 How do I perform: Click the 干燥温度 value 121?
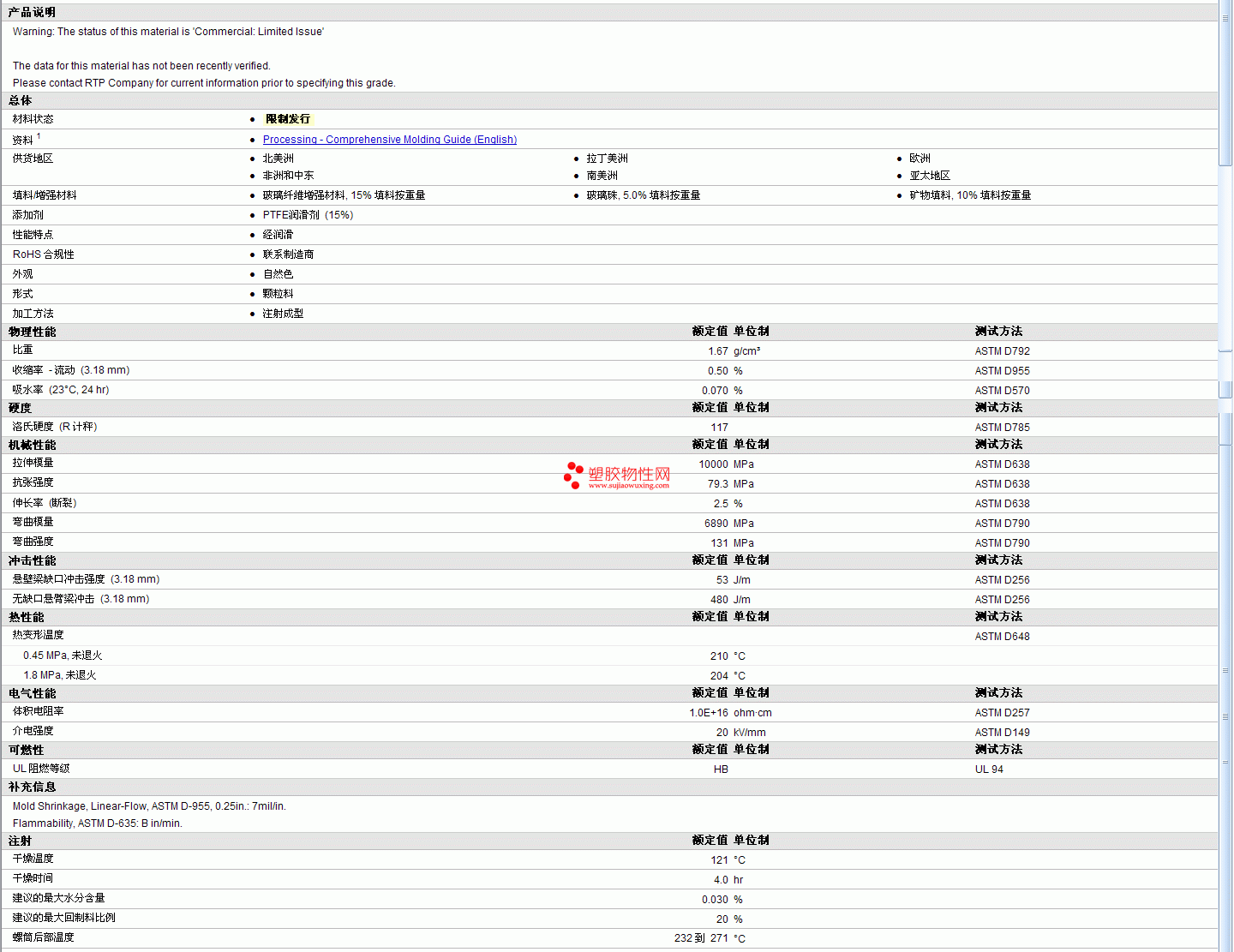719,860
